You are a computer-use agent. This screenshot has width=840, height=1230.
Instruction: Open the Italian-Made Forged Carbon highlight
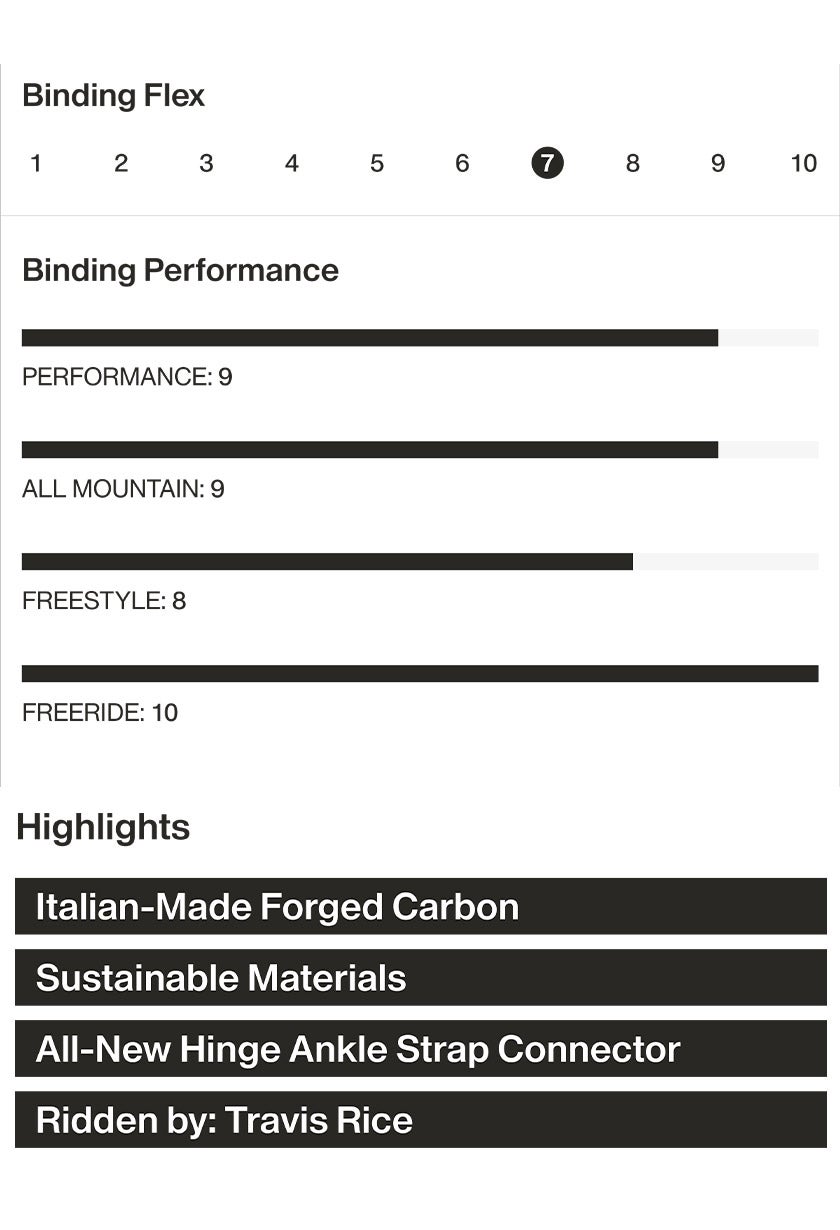click(x=421, y=906)
